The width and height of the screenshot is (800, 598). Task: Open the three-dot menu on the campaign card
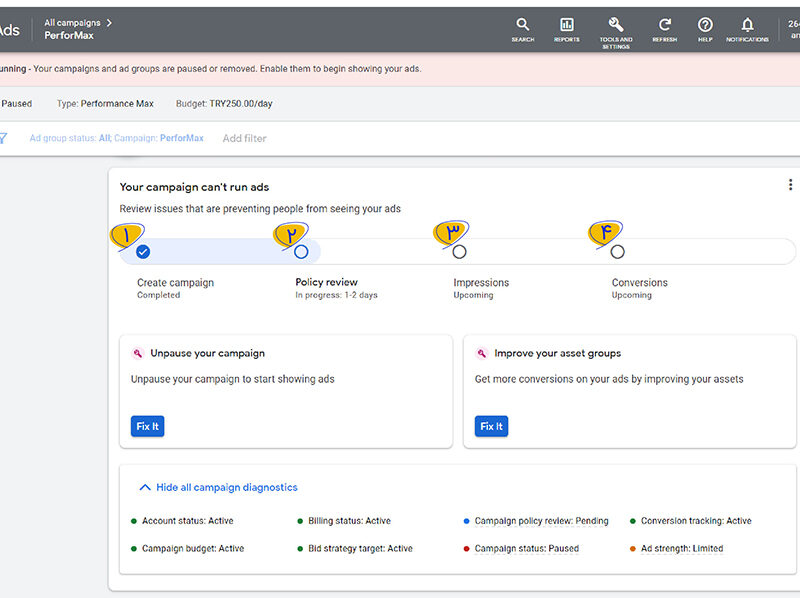pos(790,185)
